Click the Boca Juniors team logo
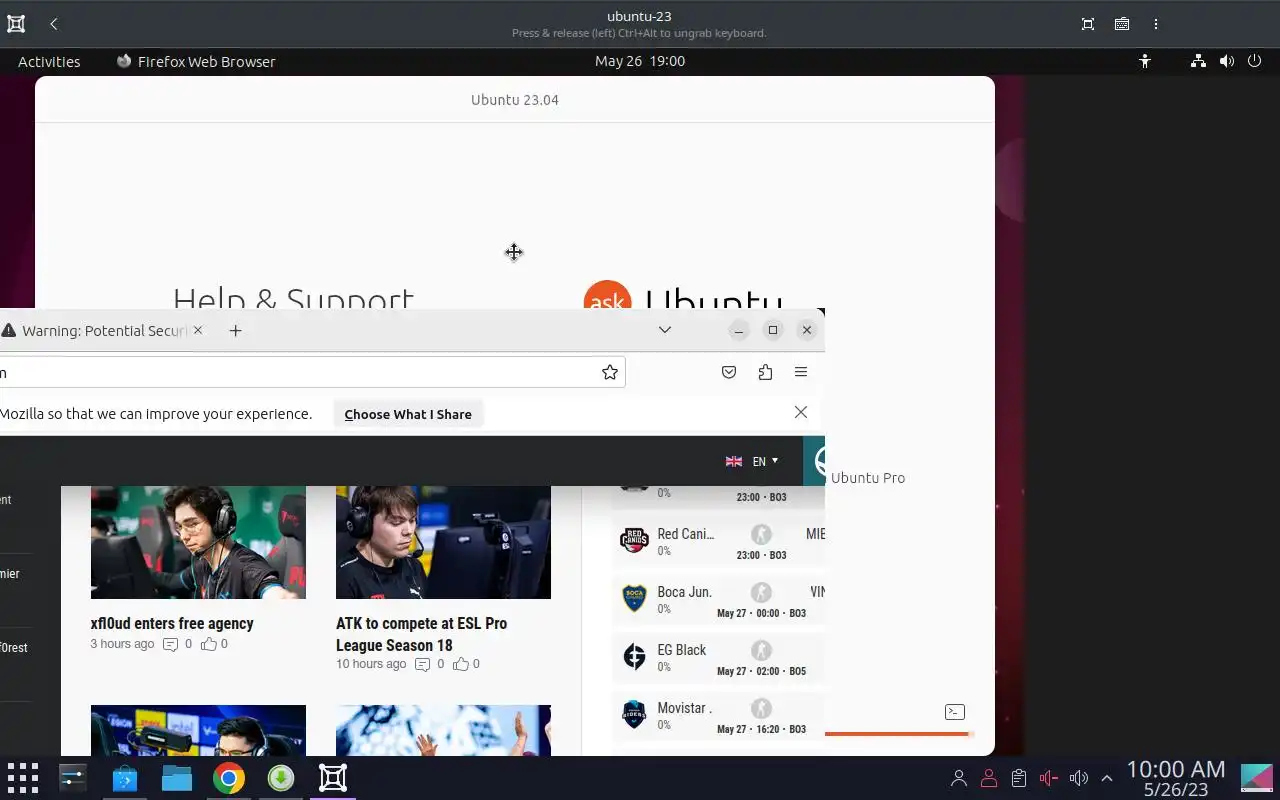 pyautogui.click(x=635, y=599)
